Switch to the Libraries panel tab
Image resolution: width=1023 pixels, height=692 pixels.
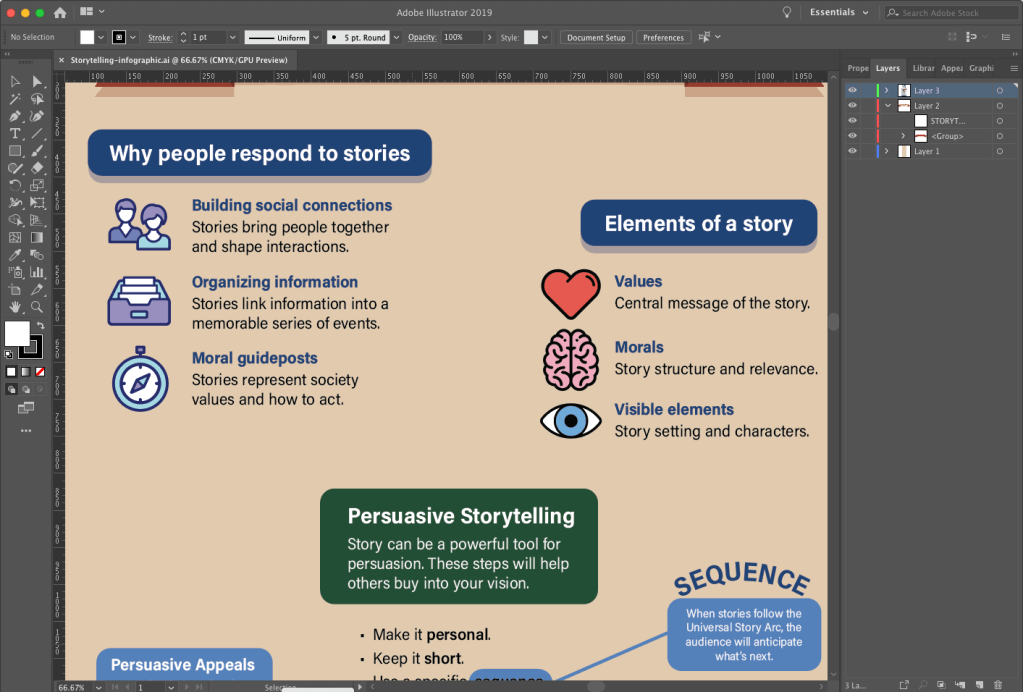pyautogui.click(x=923, y=68)
